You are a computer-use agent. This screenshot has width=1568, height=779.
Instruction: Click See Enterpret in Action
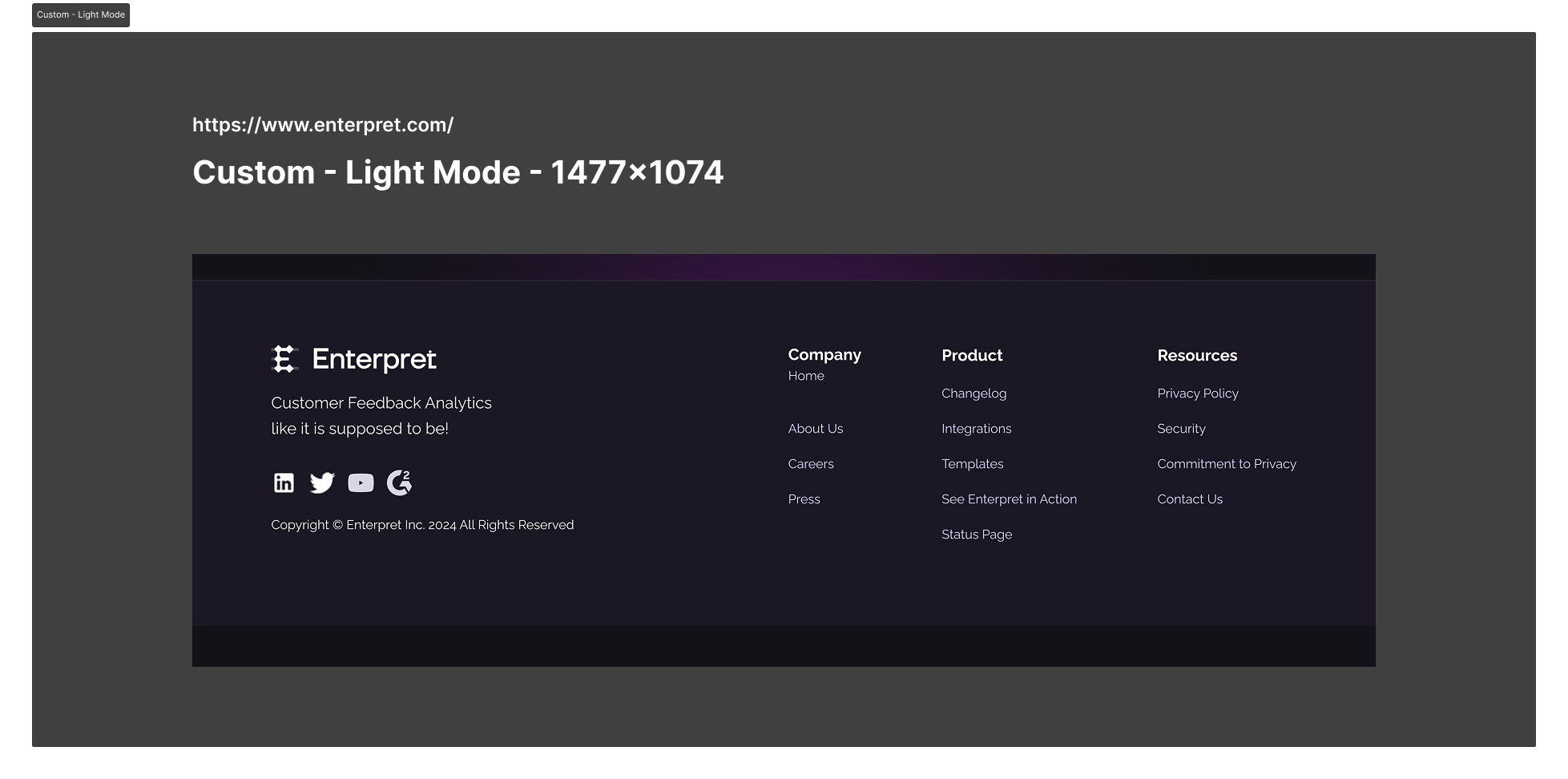(1009, 499)
